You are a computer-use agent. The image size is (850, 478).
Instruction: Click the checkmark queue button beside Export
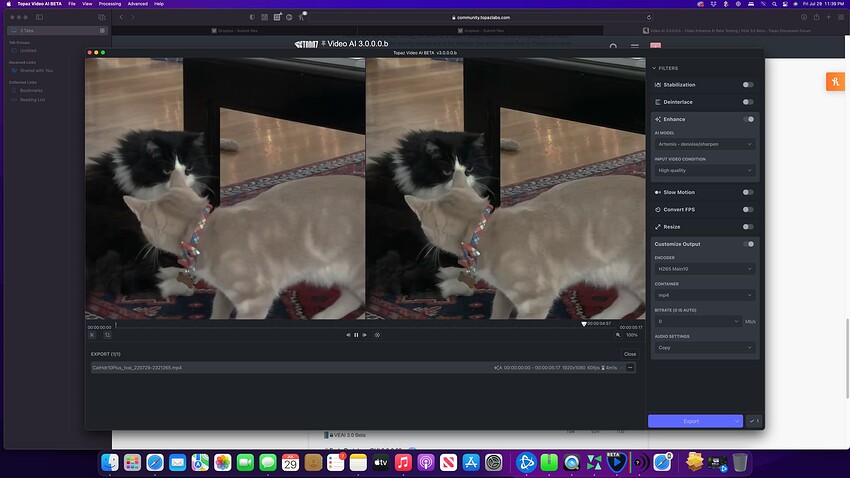tap(754, 421)
